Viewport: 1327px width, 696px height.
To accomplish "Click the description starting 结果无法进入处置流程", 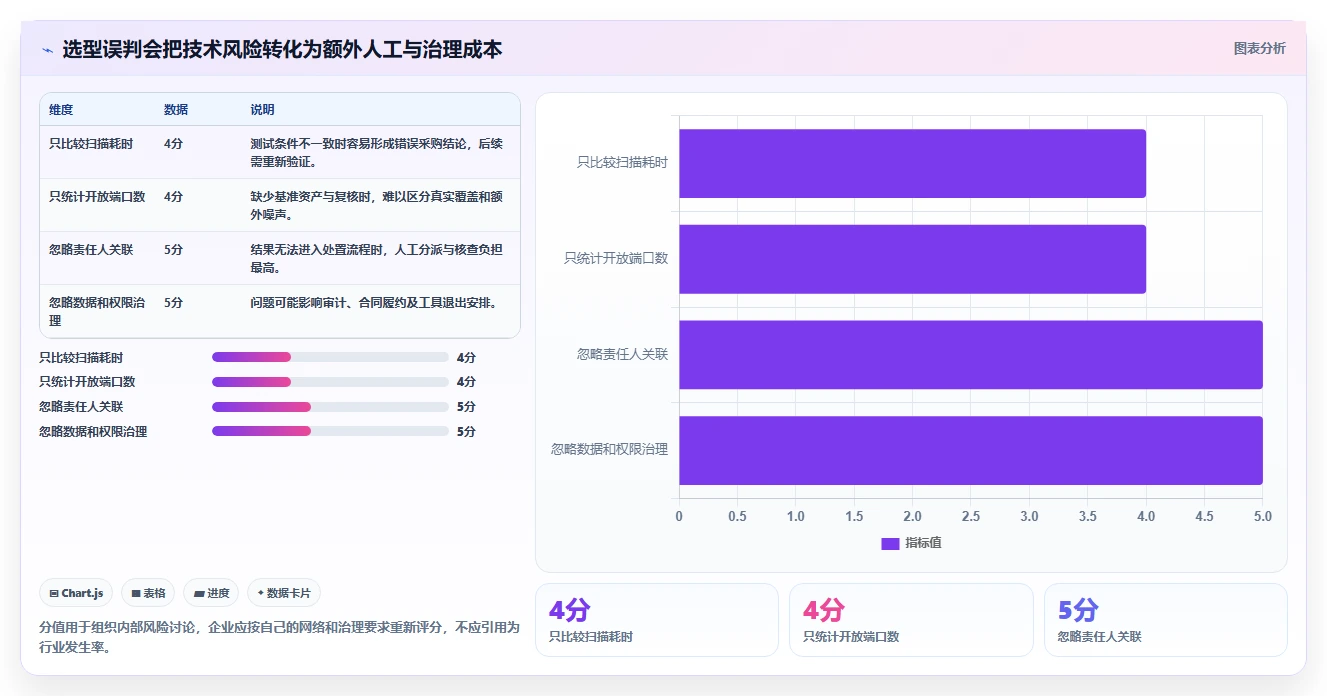I will [x=377, y=258].
